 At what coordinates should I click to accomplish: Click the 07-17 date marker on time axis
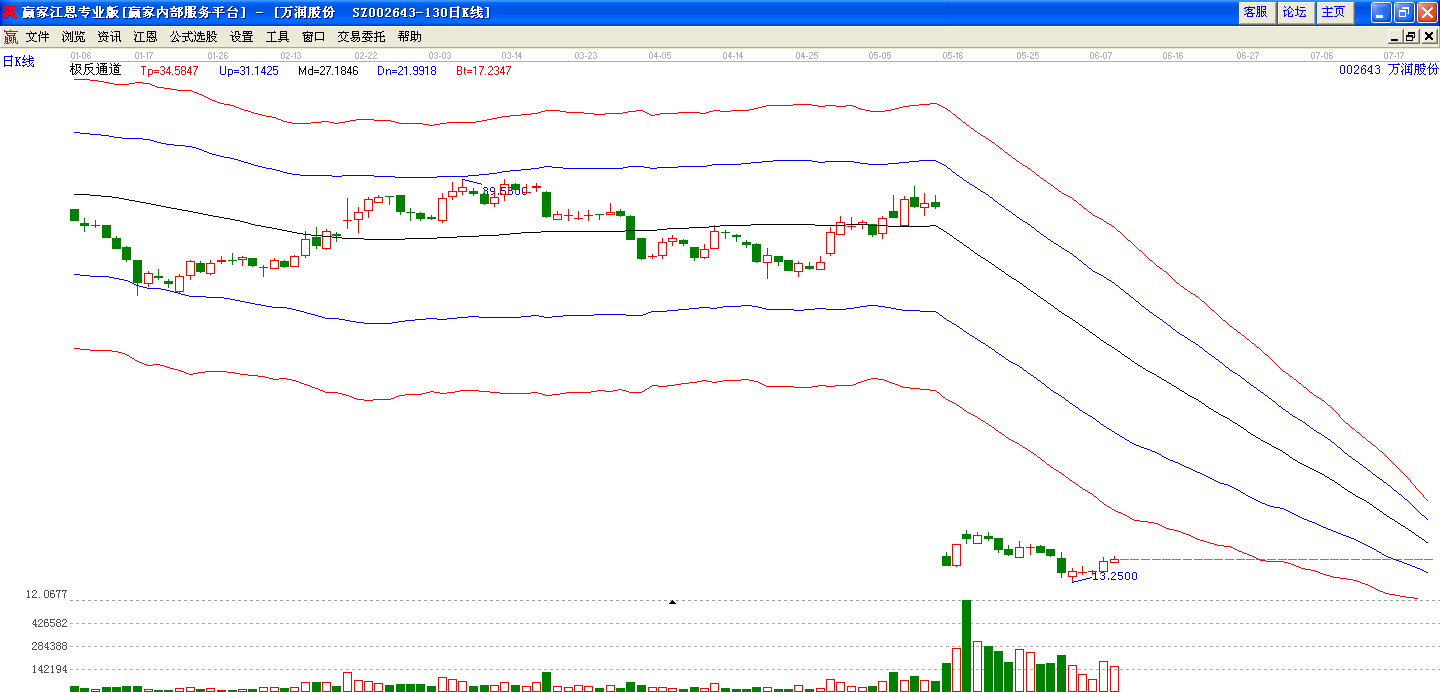click(1395, 56)
